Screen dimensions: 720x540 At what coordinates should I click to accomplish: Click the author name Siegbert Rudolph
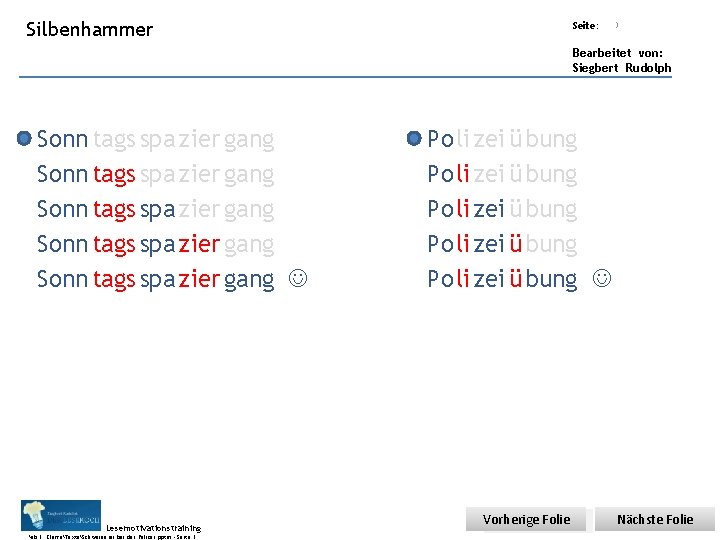[x=621, y=68]
